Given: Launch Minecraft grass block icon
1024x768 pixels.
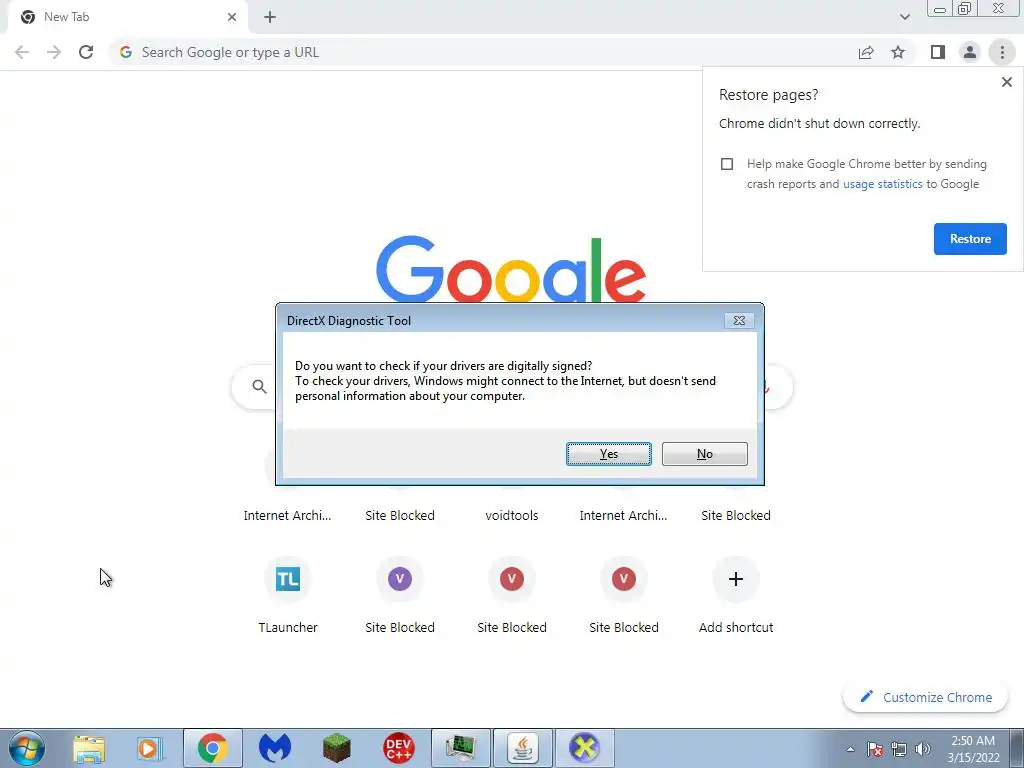Looking at the screenshot, I should [336, 748].
